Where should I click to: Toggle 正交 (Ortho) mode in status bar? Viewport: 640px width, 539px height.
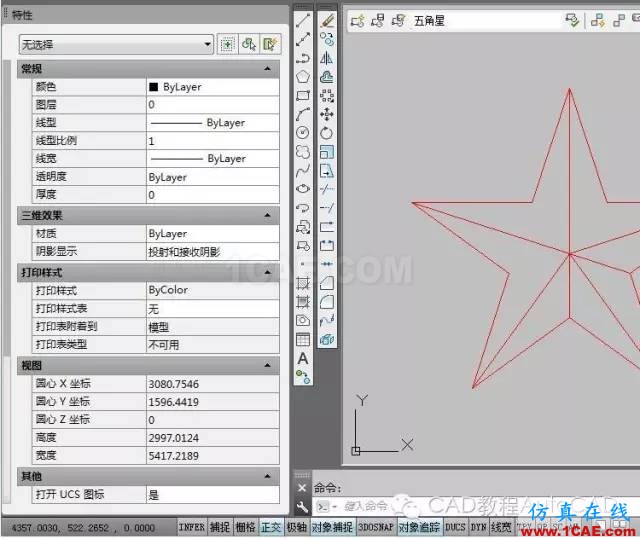click(x=271, y=527)
